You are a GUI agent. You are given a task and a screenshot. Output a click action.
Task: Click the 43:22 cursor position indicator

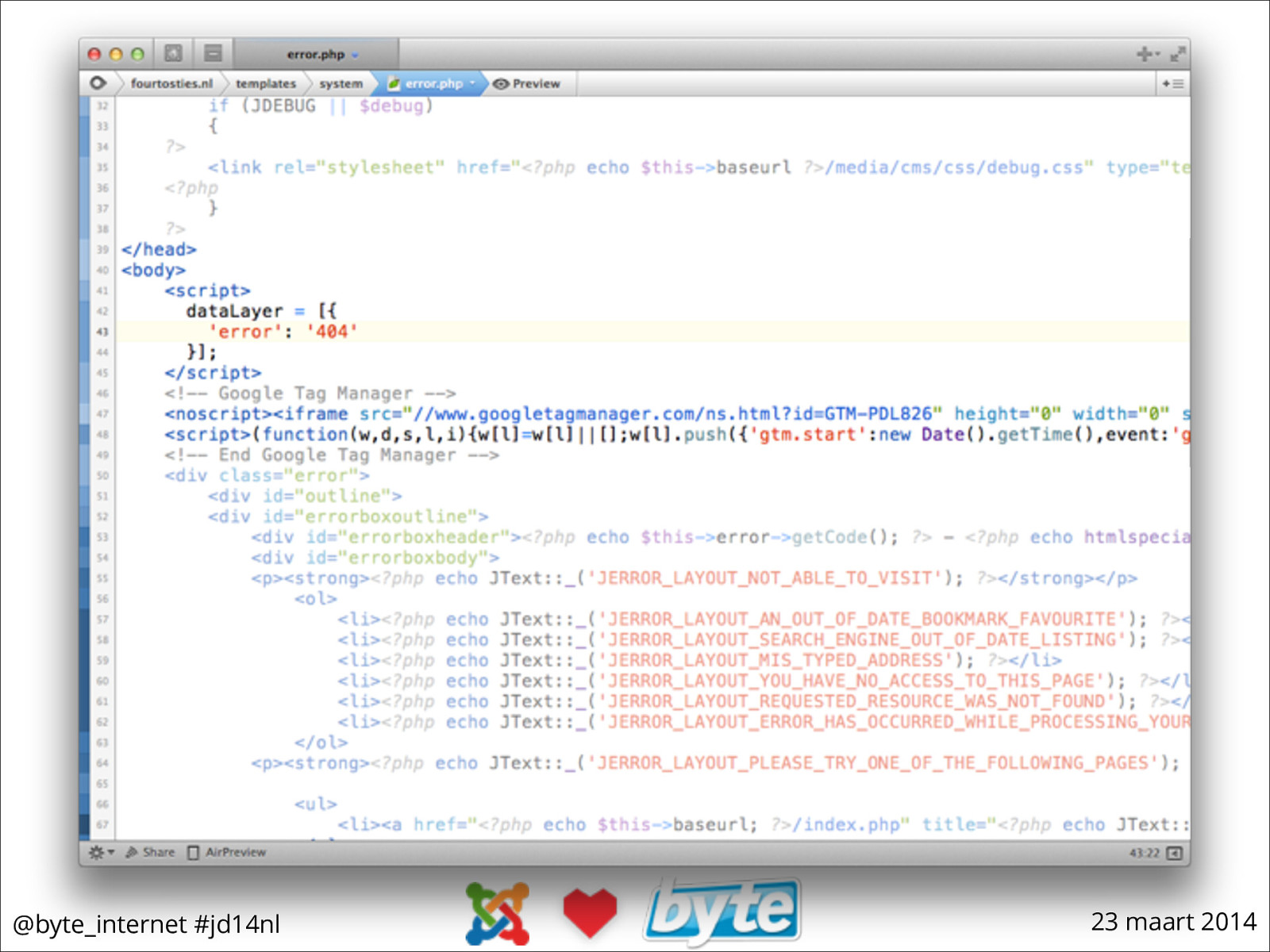click(x=1144, y=853)
